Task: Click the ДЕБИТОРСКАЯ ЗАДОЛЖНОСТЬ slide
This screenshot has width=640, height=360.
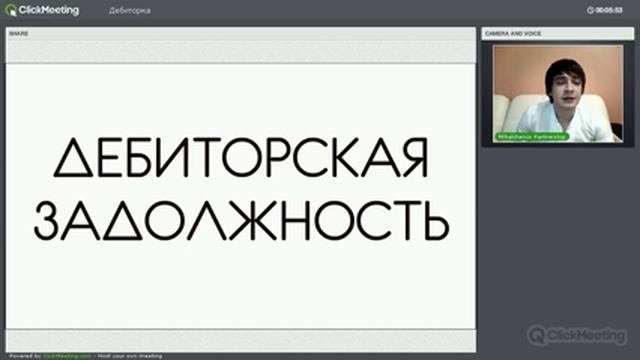Action: coord(241,196)
